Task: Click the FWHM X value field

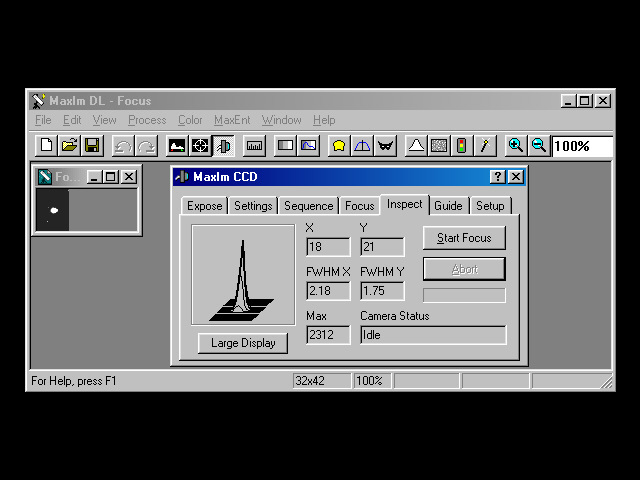Action: [x=328, y=291]
